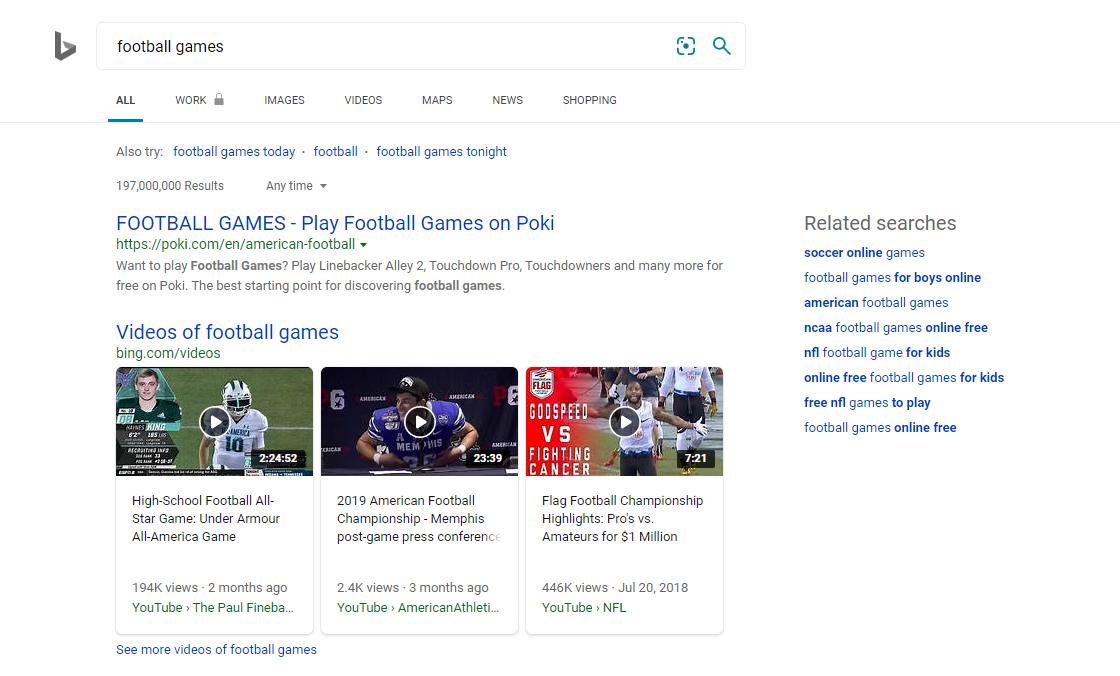The width and height of the screenshot is (1120, 676).
Task: Click the lock icon beside WORK
Action: pos(219,99)
